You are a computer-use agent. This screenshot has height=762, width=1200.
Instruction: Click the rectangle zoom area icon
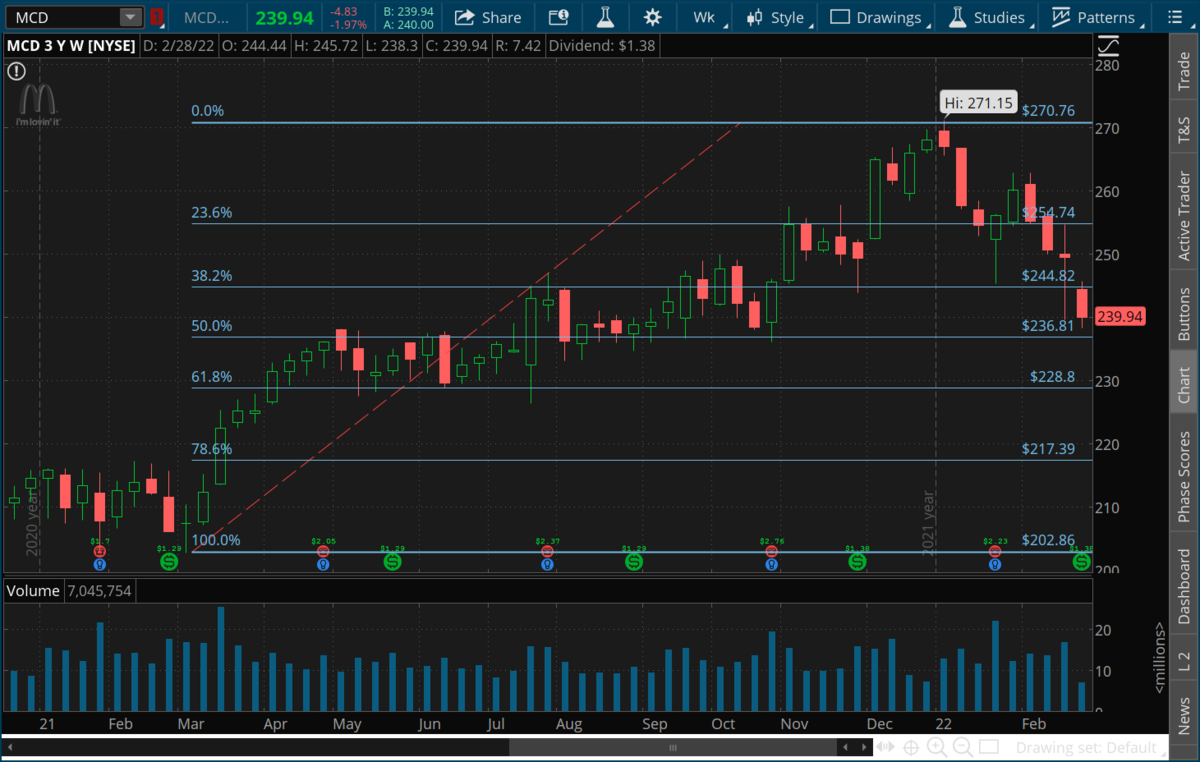click(x=988, y=747)
